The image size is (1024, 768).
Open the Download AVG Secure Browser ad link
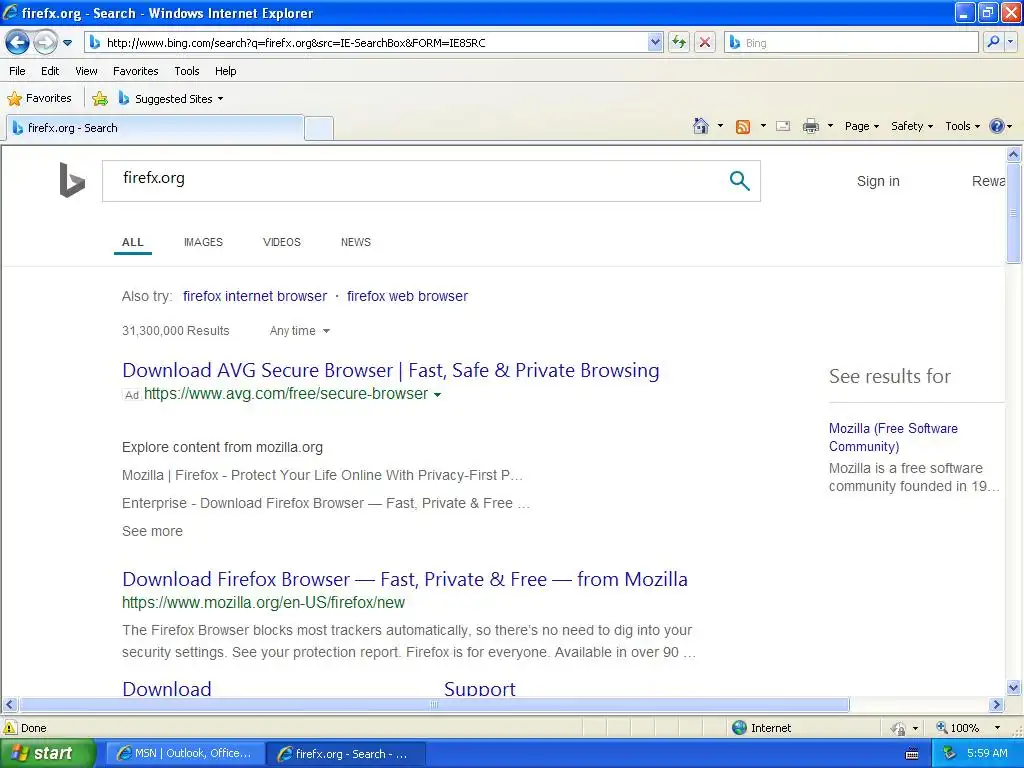[391, 370]
